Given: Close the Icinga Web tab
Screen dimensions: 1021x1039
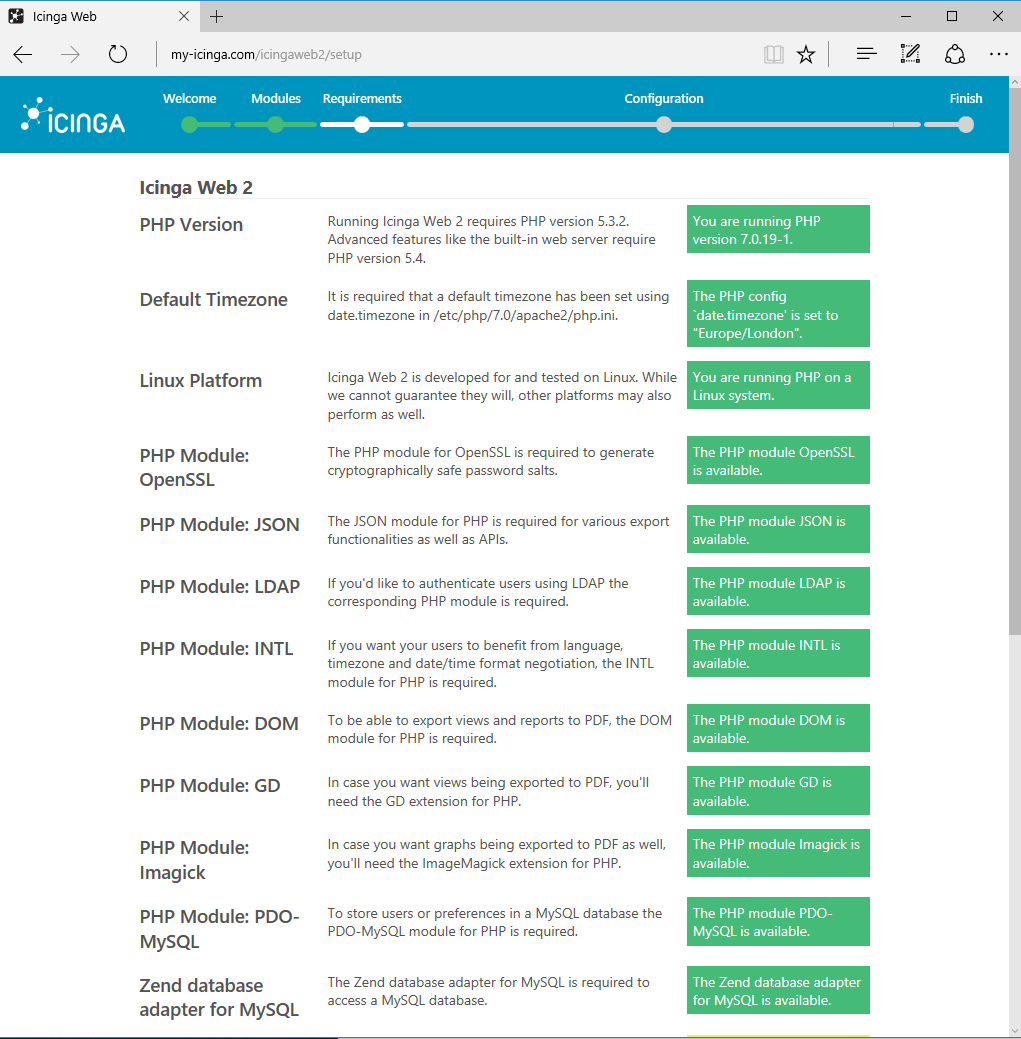Looking at the screenshot, I should (x=184, y=16).
